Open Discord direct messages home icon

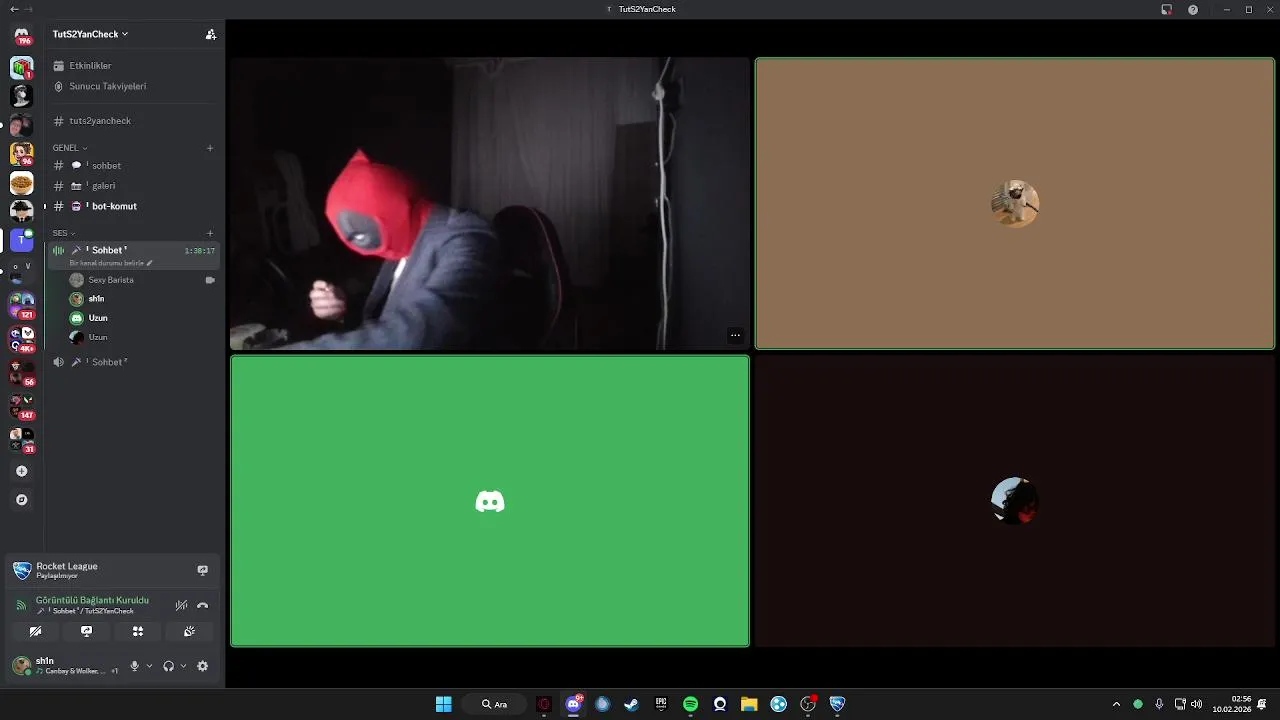coord(21,36)
